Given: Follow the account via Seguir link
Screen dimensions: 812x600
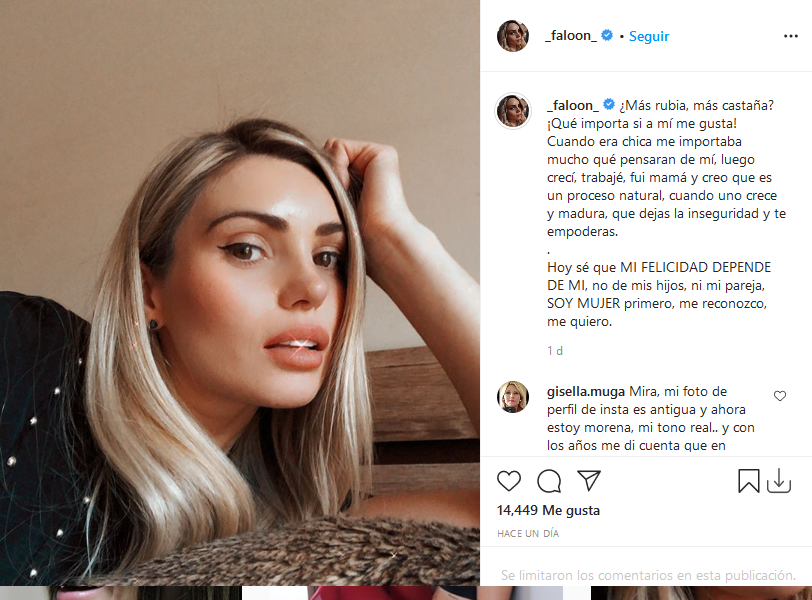Looking at the screenshot, I should point(649,36).
